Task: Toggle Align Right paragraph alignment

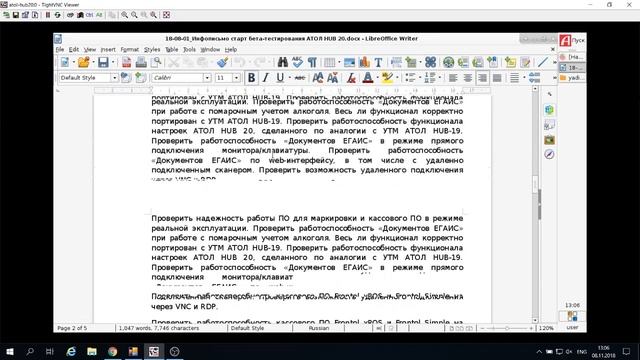Action: tap(482, 78)
